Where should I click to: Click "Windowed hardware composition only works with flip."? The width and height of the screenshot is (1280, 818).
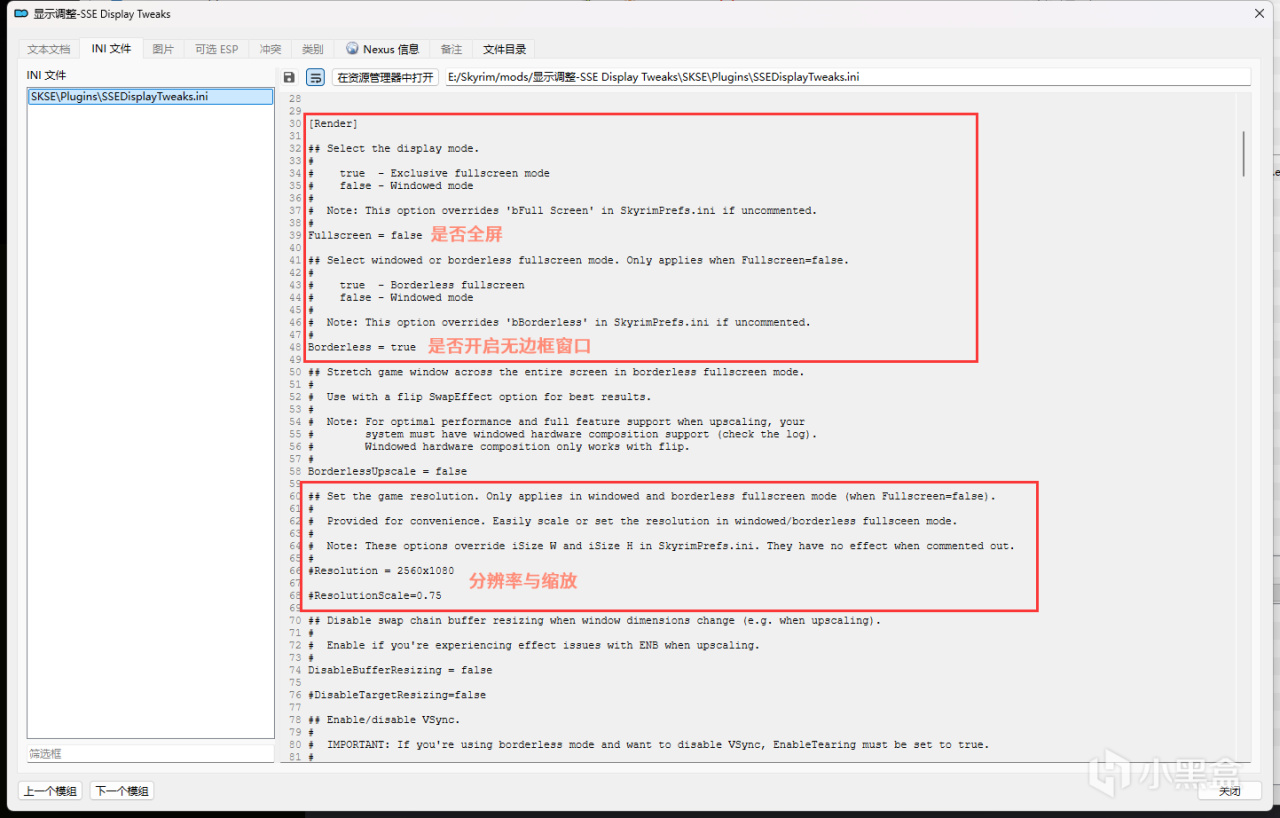coord(527,446)
